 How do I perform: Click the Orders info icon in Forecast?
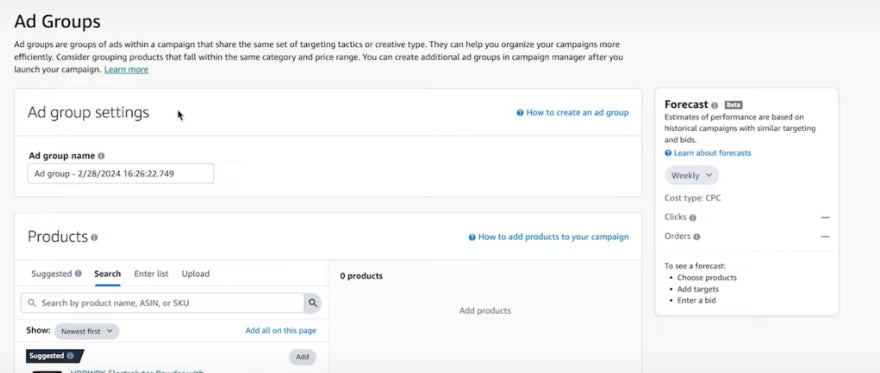(696, 237)
